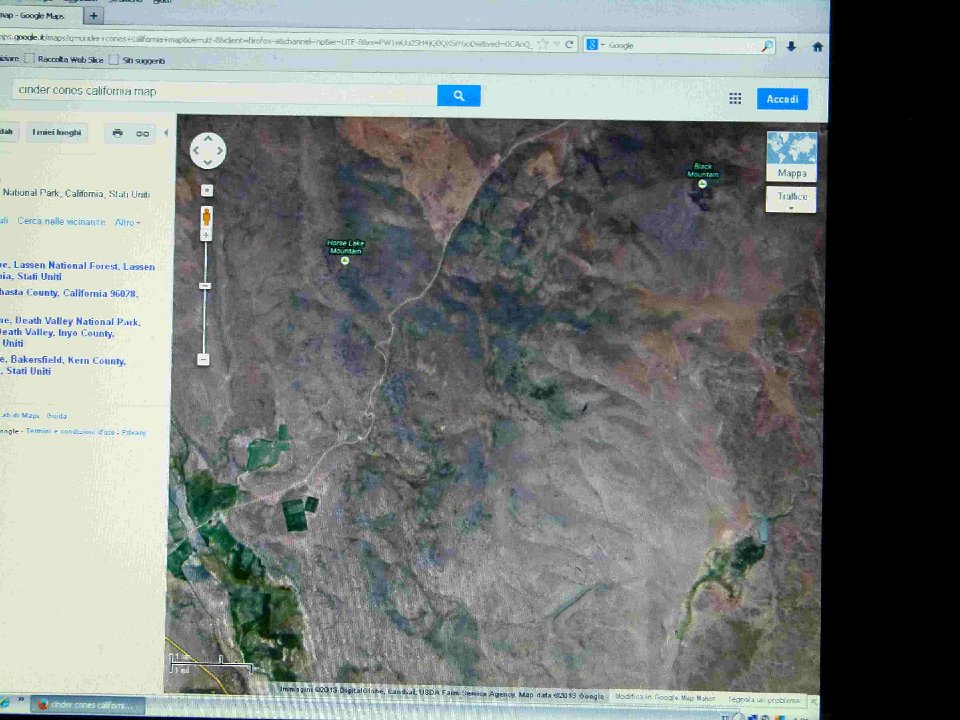Click the Termini e condizioni d'uso link

tap(70, 432)
